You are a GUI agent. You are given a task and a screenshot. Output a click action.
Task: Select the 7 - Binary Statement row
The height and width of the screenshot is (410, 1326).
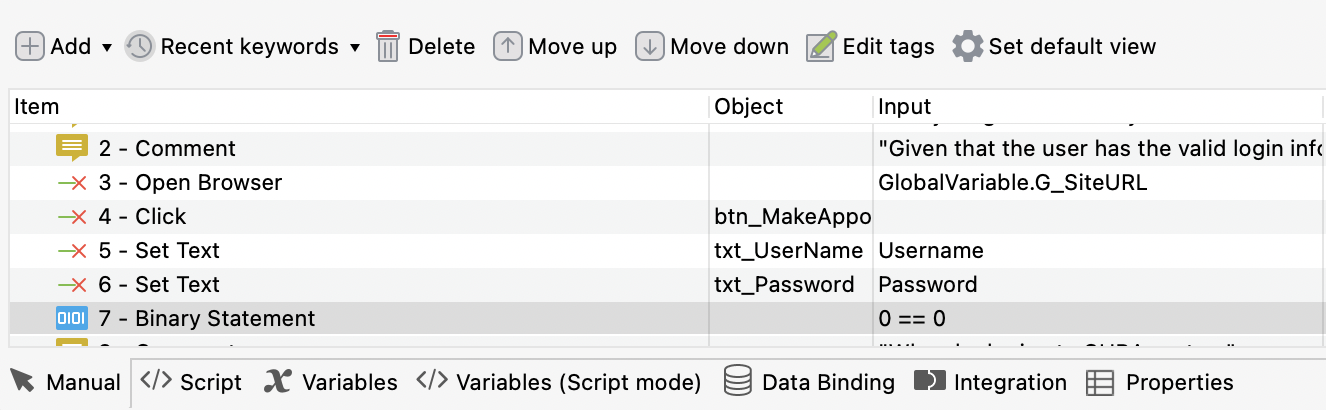pyautogui.click(x=224, y=319)
